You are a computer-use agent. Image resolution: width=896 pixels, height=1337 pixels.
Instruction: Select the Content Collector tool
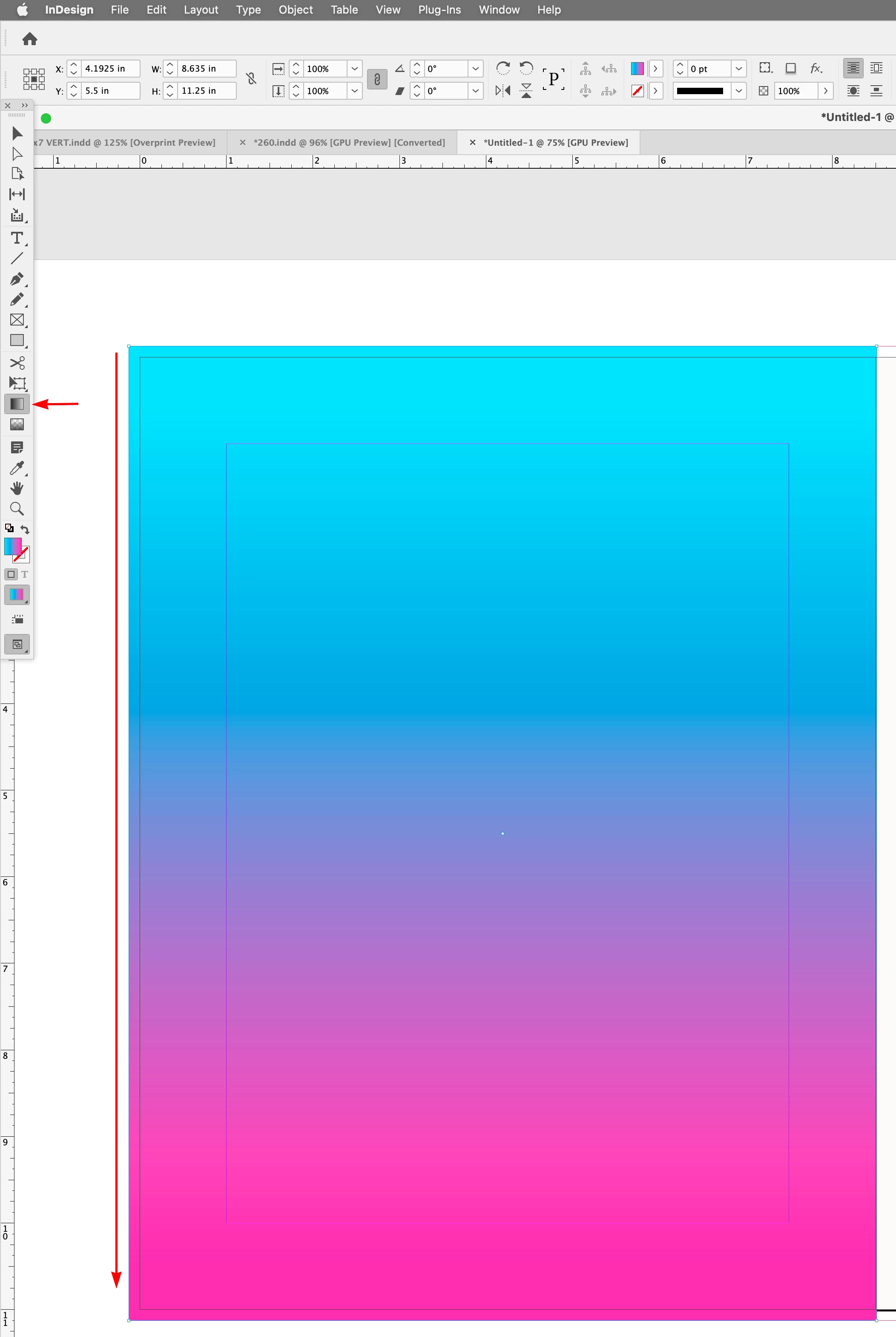(x=17, y=216)
